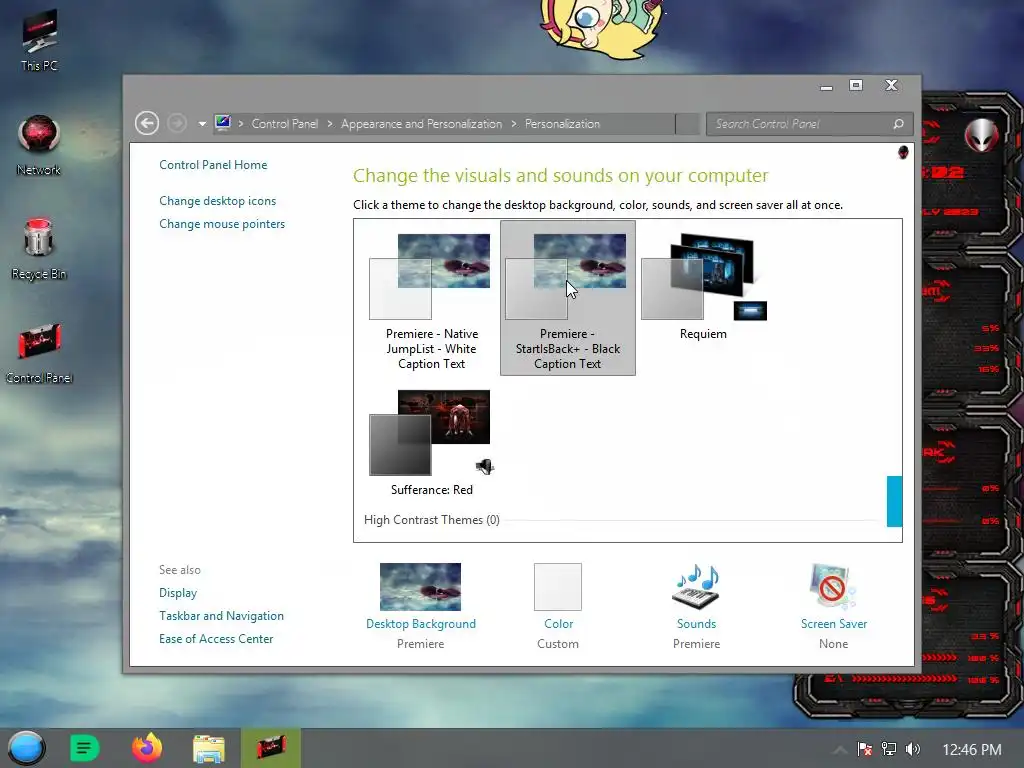Click the refresh button beside address bar

[x=688, y=124]
